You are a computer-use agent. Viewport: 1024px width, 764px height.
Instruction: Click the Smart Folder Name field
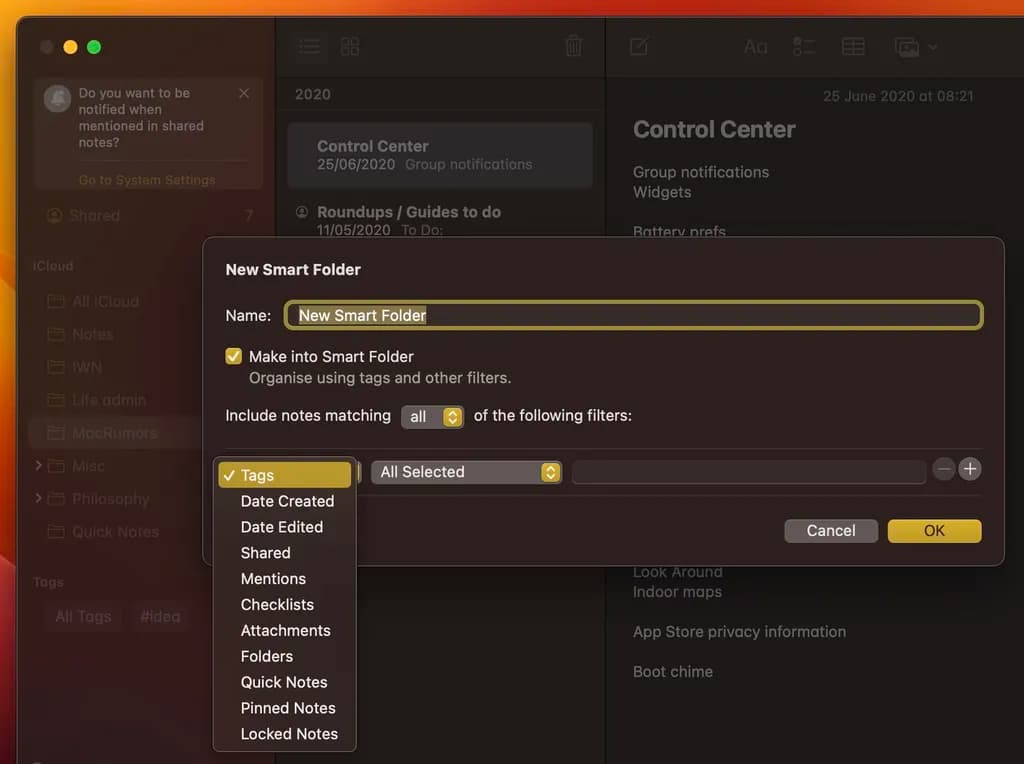[x=634, y=315]
